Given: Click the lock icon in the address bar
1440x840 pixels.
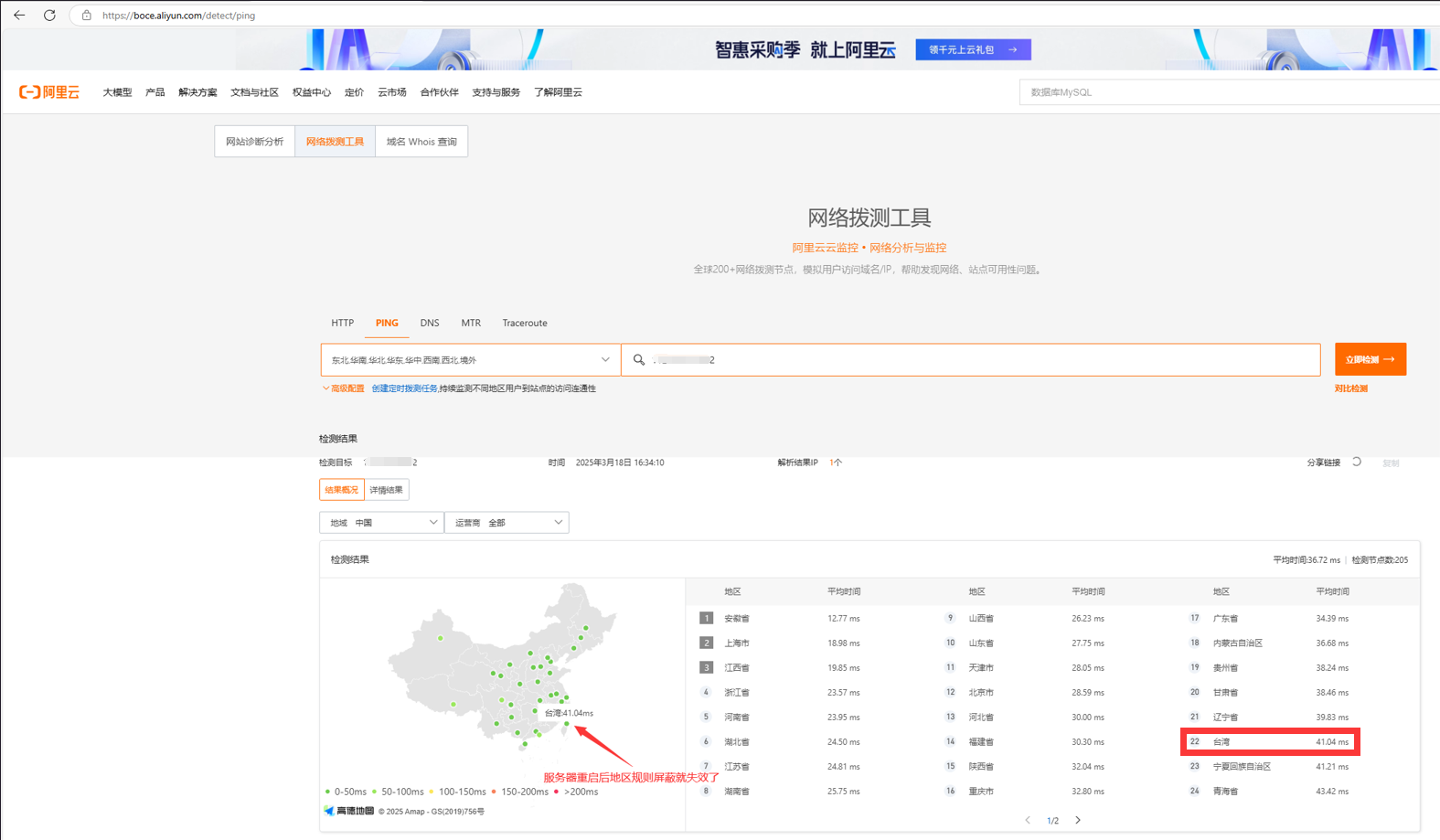Looking at the screenshot, I should click(x=87, y=15).
